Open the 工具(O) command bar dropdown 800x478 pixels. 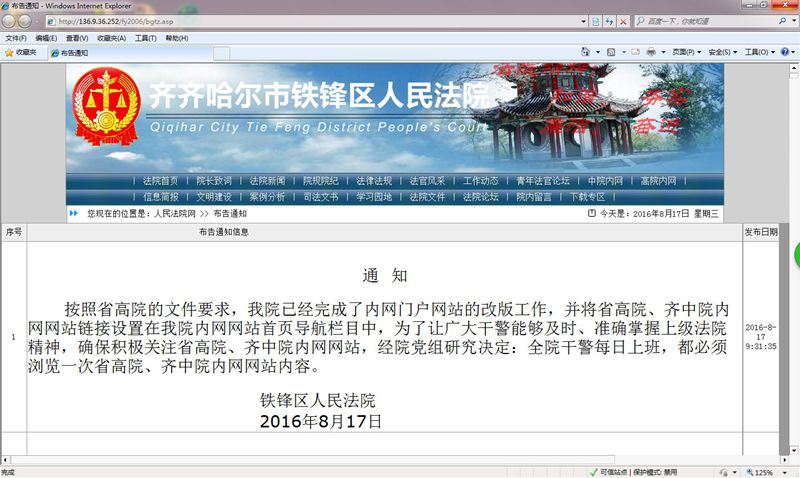click(759, 52)
